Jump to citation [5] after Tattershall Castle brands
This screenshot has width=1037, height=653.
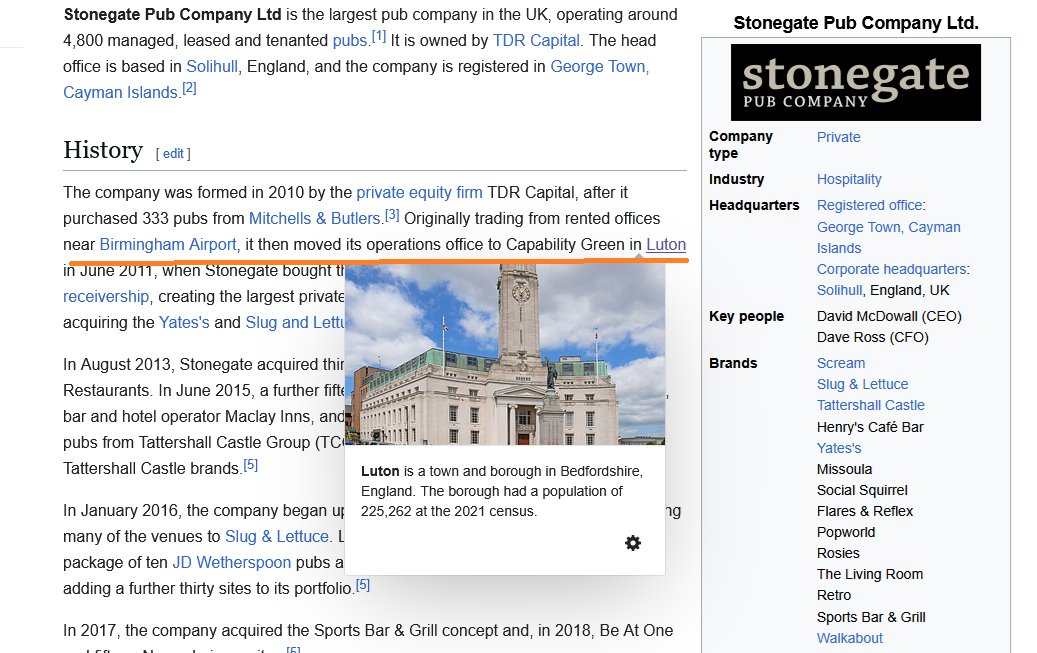click(x=251, y=464)
